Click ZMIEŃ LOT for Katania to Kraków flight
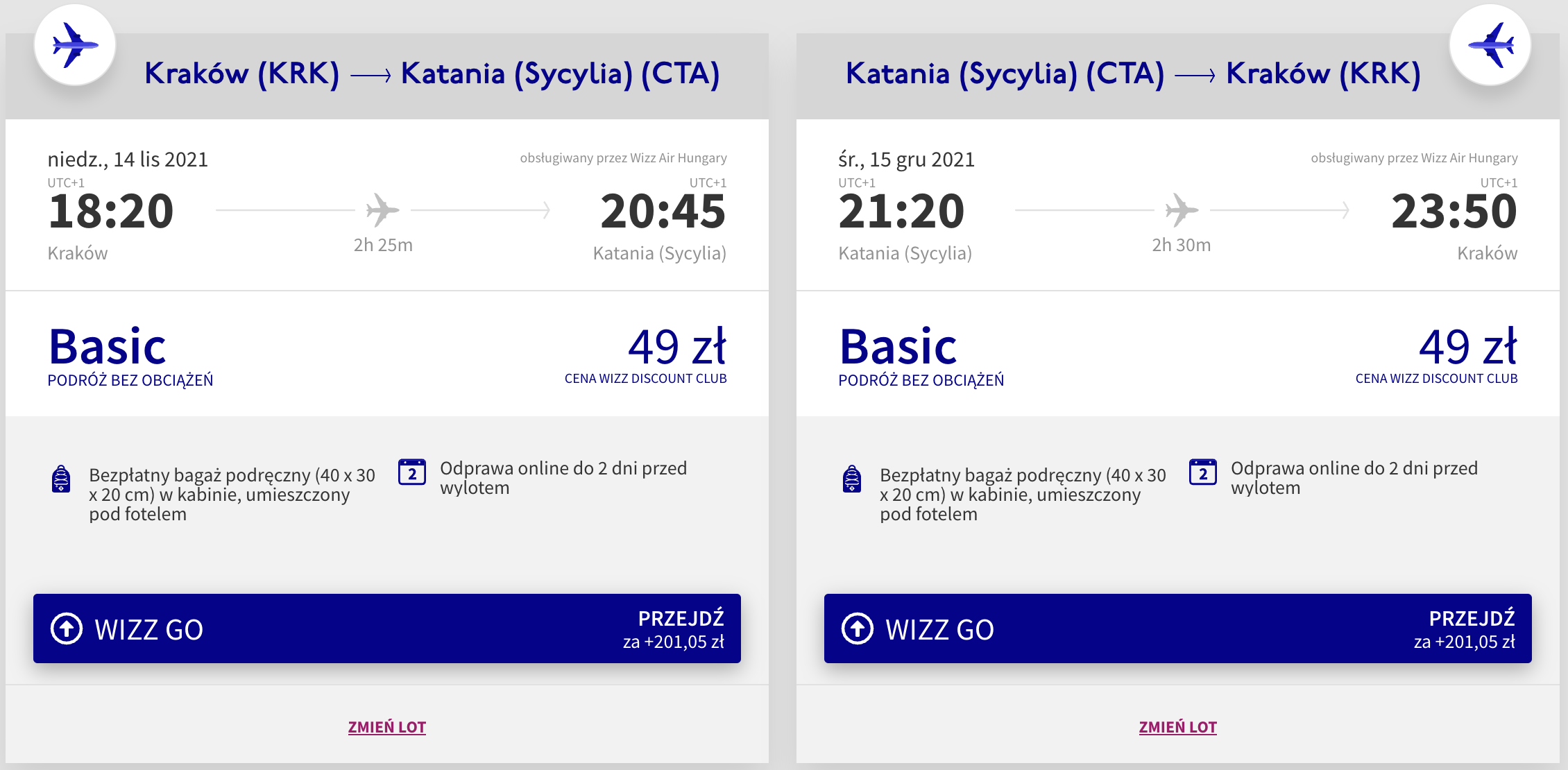The height and width of the screenshot is (770, 1568). coord(1178,727)
